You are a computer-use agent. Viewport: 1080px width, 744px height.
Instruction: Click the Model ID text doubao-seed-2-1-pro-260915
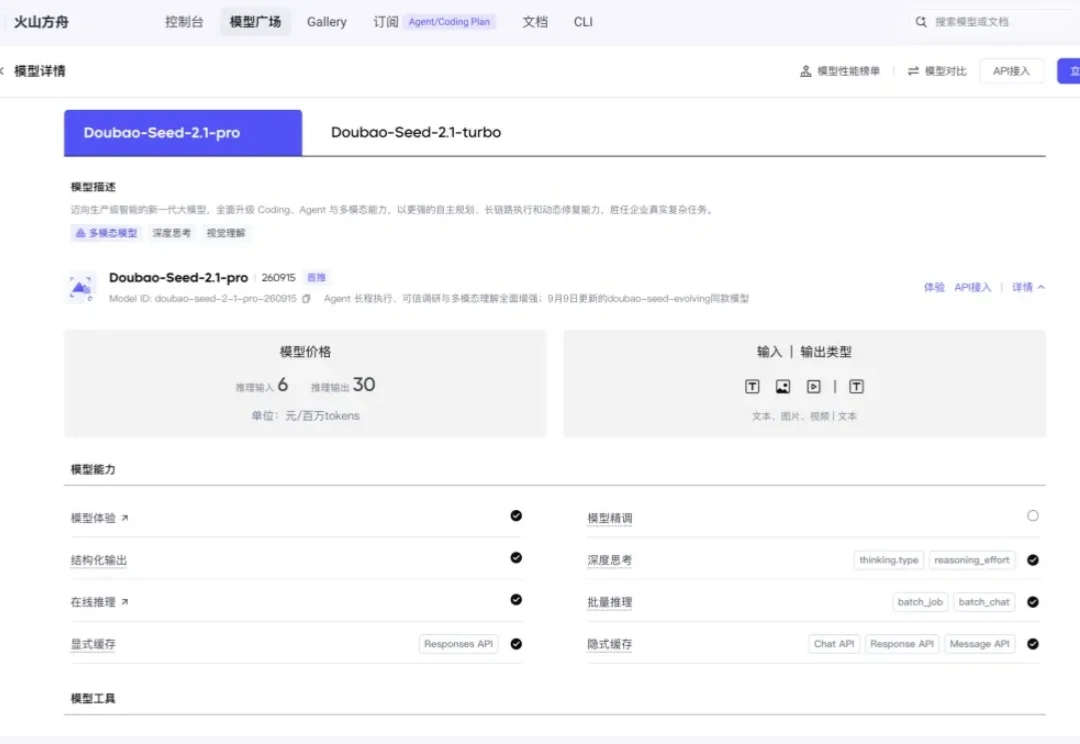(225, 298)
